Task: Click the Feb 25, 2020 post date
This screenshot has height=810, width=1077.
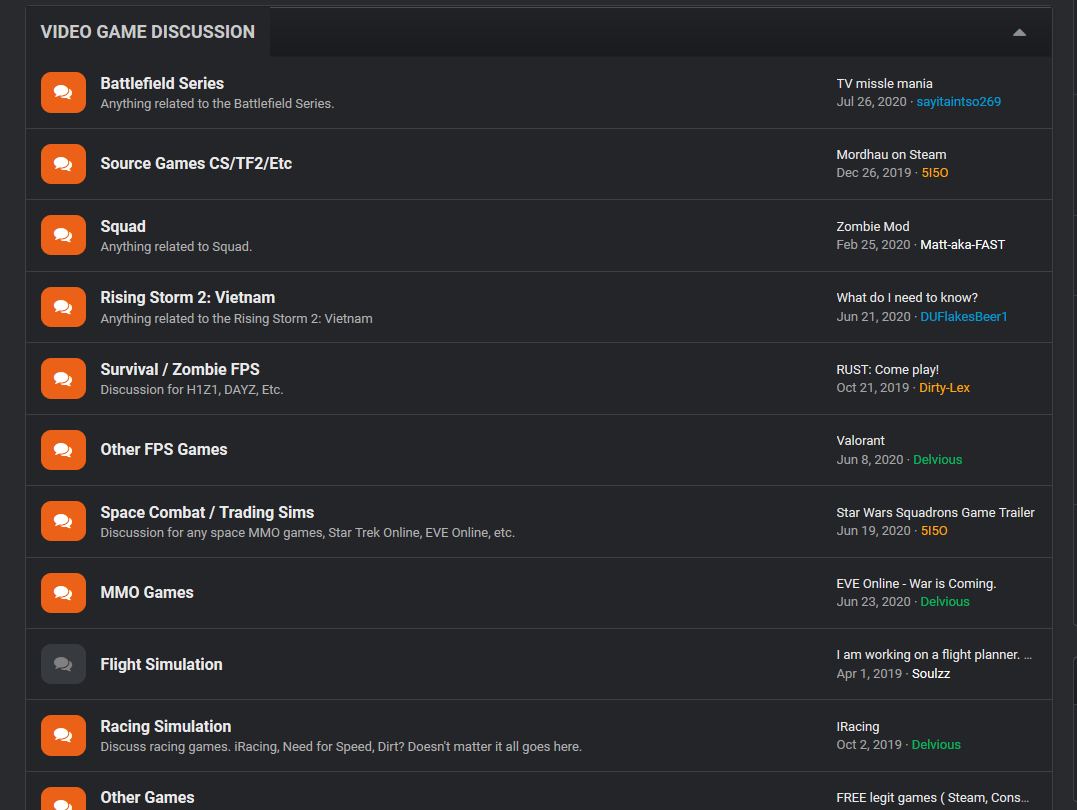Action: [872, 245]
